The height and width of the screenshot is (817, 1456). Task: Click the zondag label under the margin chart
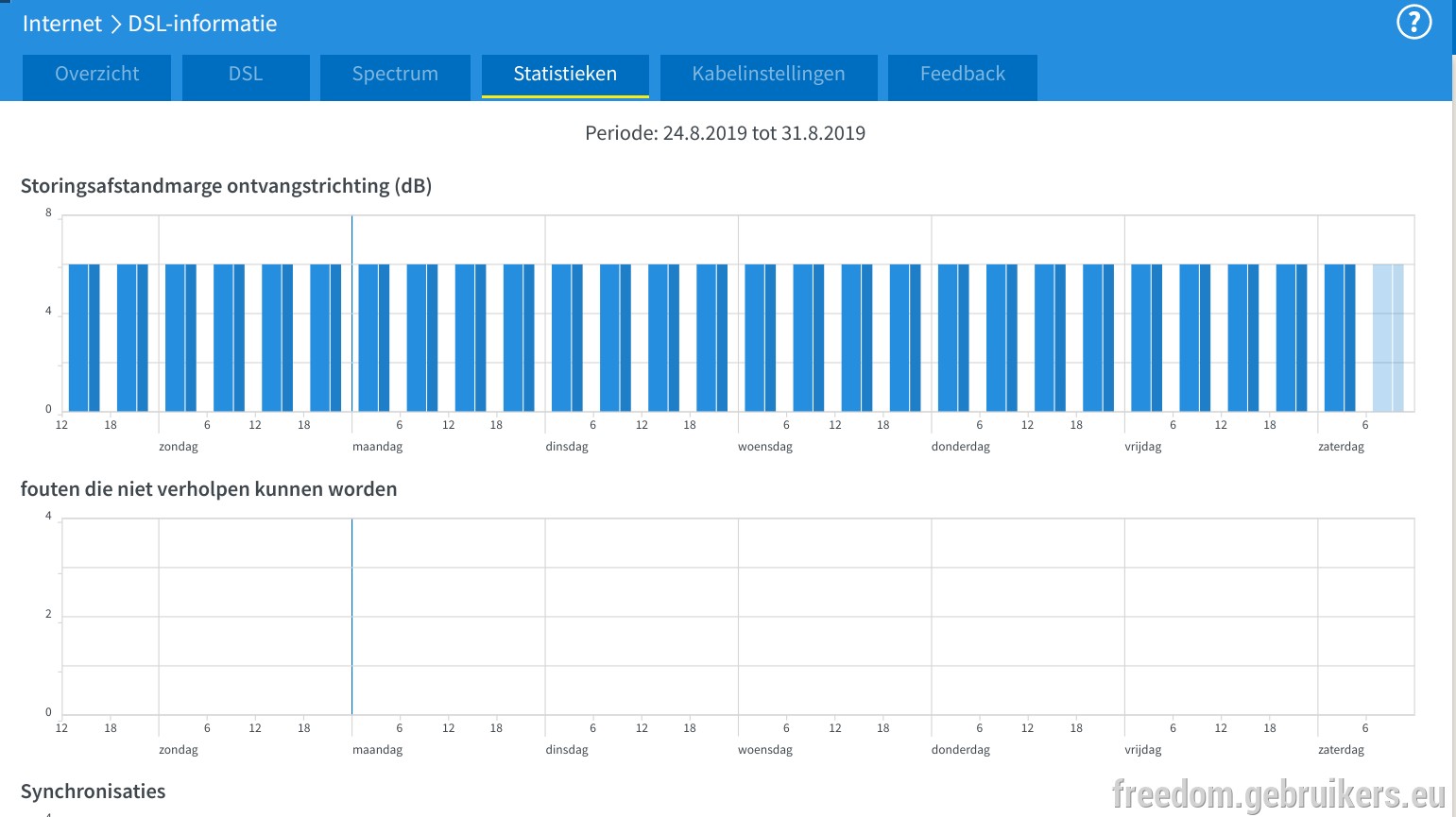click(179, 447)
